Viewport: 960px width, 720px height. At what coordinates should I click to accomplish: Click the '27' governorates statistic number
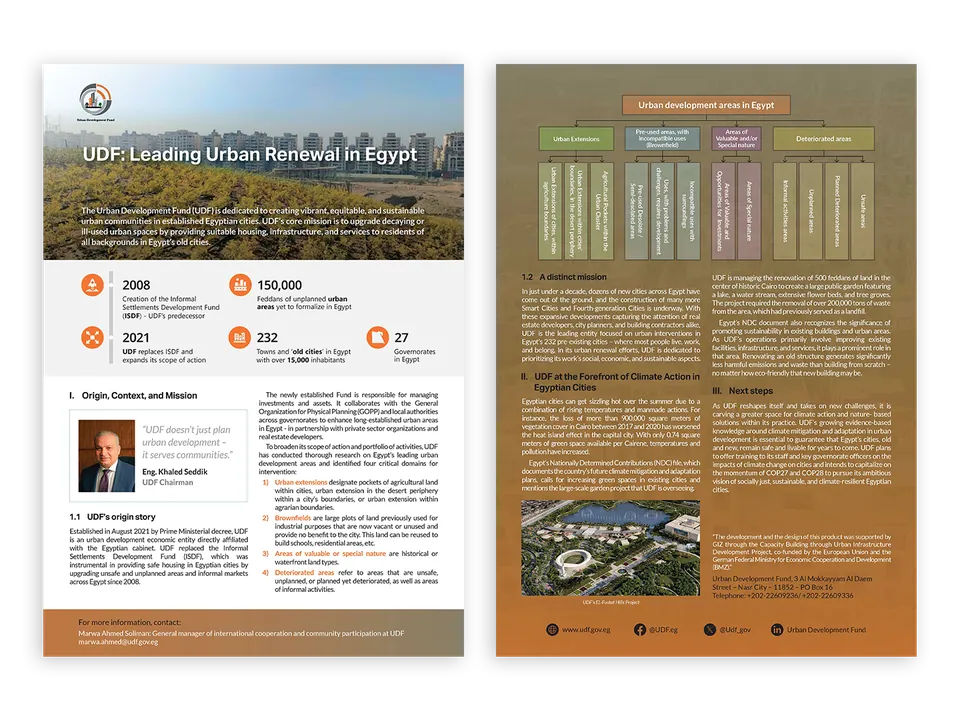tap(401, 337)
